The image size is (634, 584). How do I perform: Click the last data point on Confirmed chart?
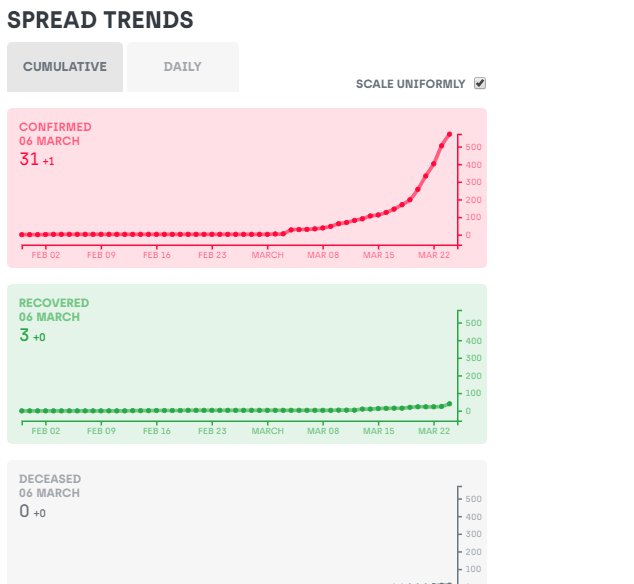[449, 134]
